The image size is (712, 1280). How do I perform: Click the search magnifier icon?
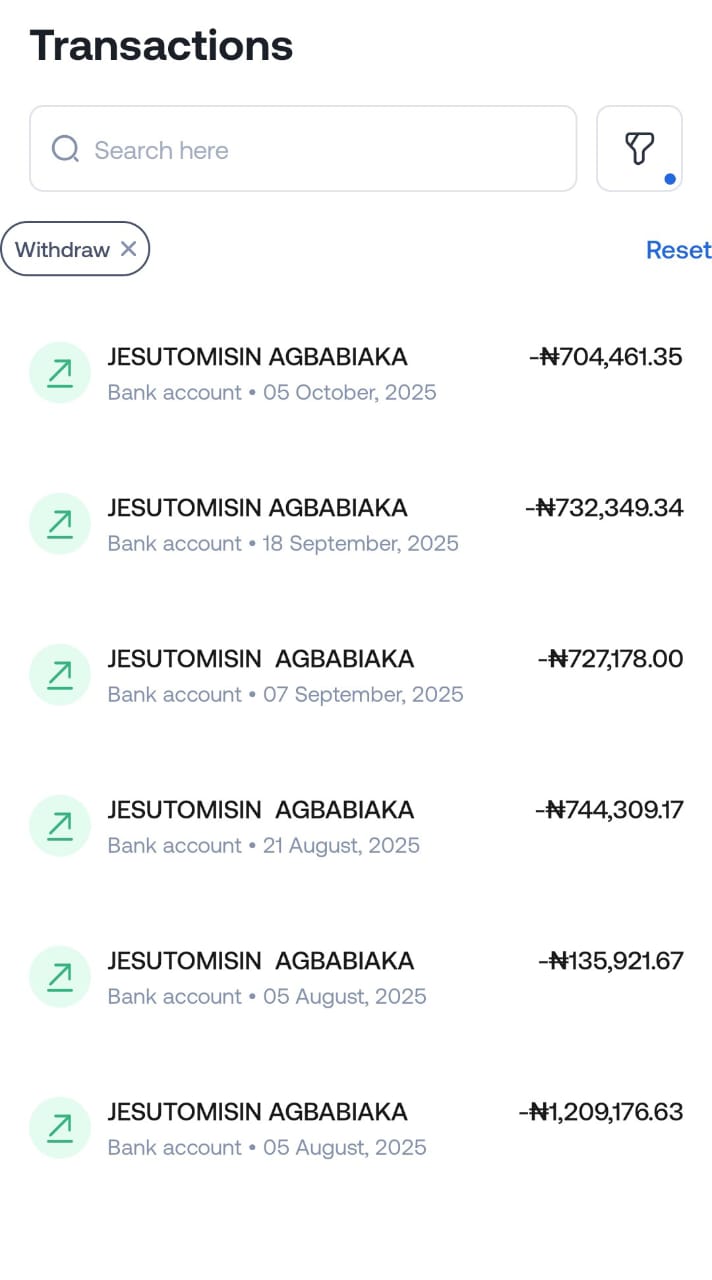(x=66, y=150)
